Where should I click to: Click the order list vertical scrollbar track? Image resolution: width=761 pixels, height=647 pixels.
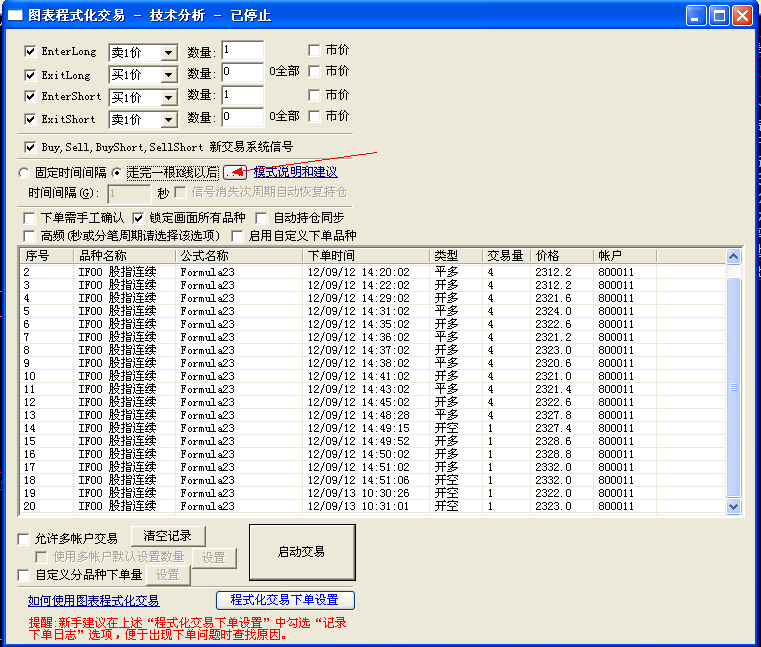pyautogui.click(x=734, y=440)
